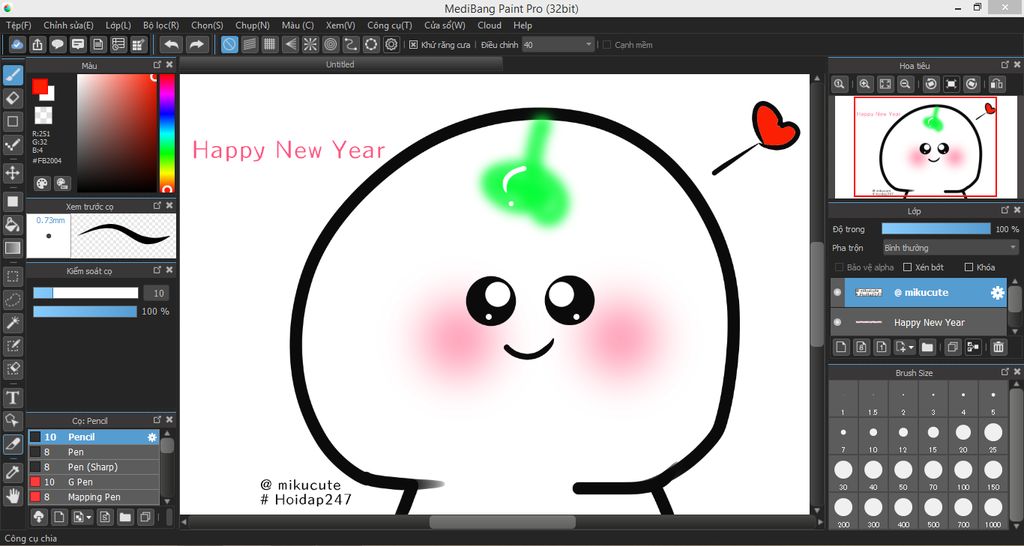Enable the Xén bớt checkbox
1024x546 pixels.
tap(907, 267)
